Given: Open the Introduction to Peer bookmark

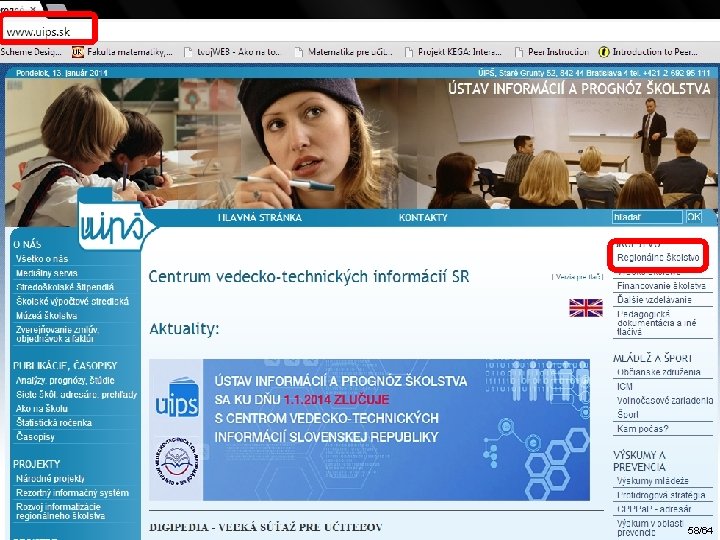Looking at the screenshot, I should [x=649, y=52].
